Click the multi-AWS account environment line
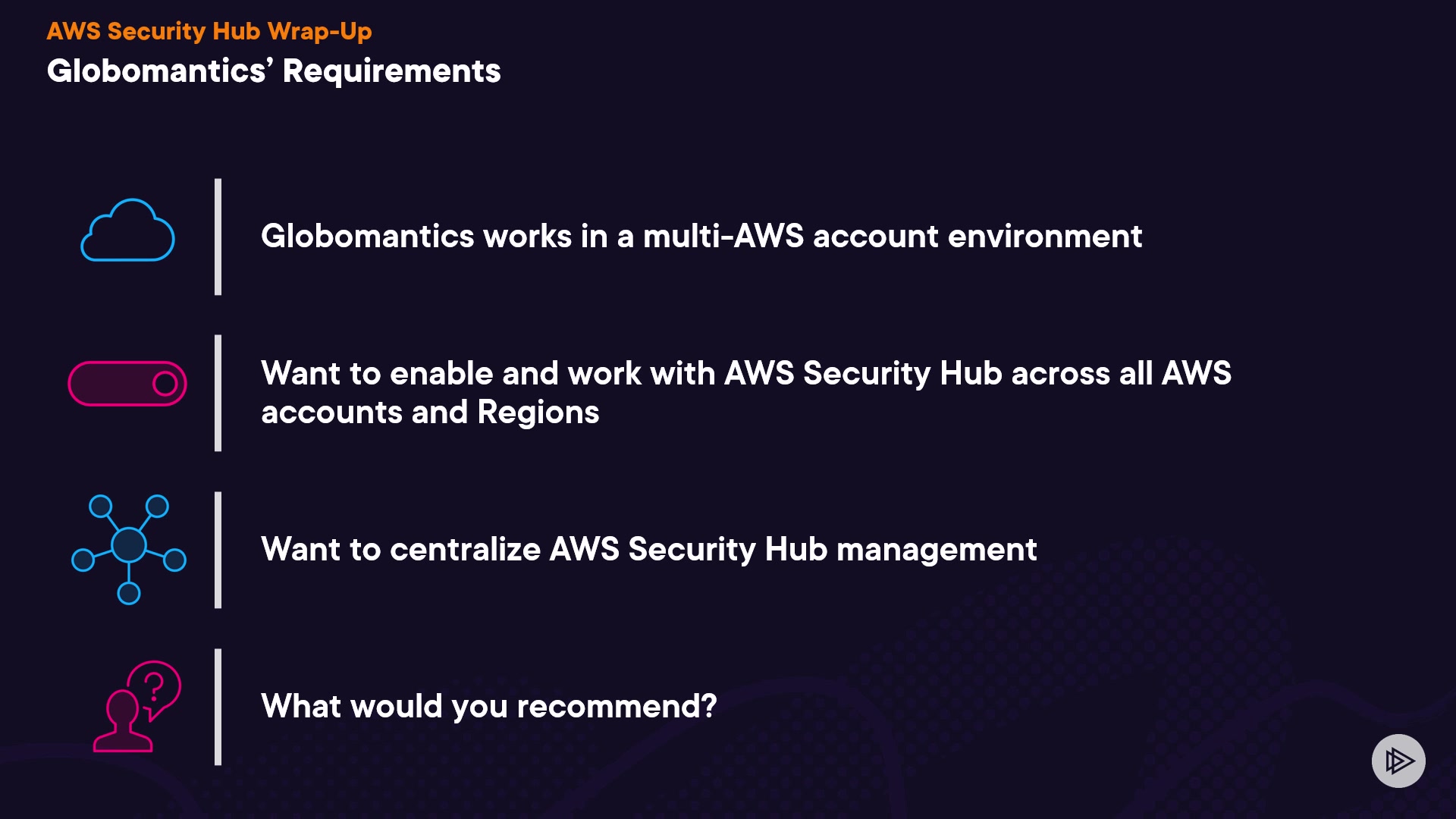This screenshot has height=819, width=1456. (701, 237)
